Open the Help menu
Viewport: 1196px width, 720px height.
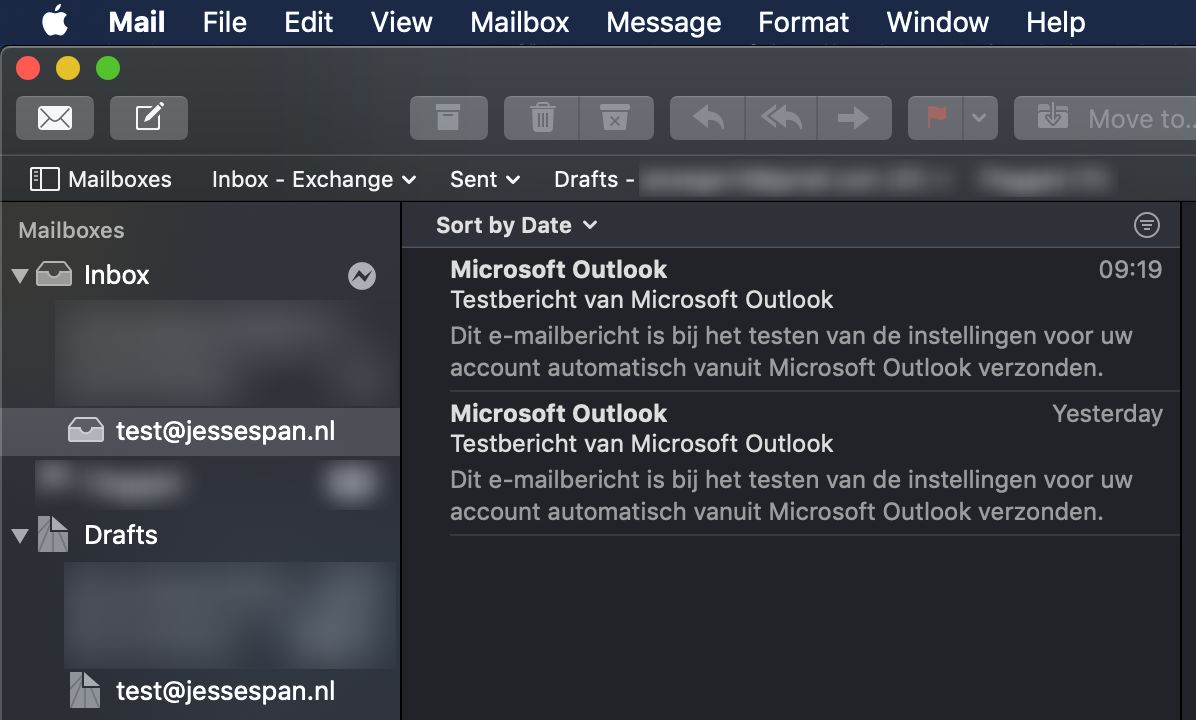click(x=1055, y=22)
